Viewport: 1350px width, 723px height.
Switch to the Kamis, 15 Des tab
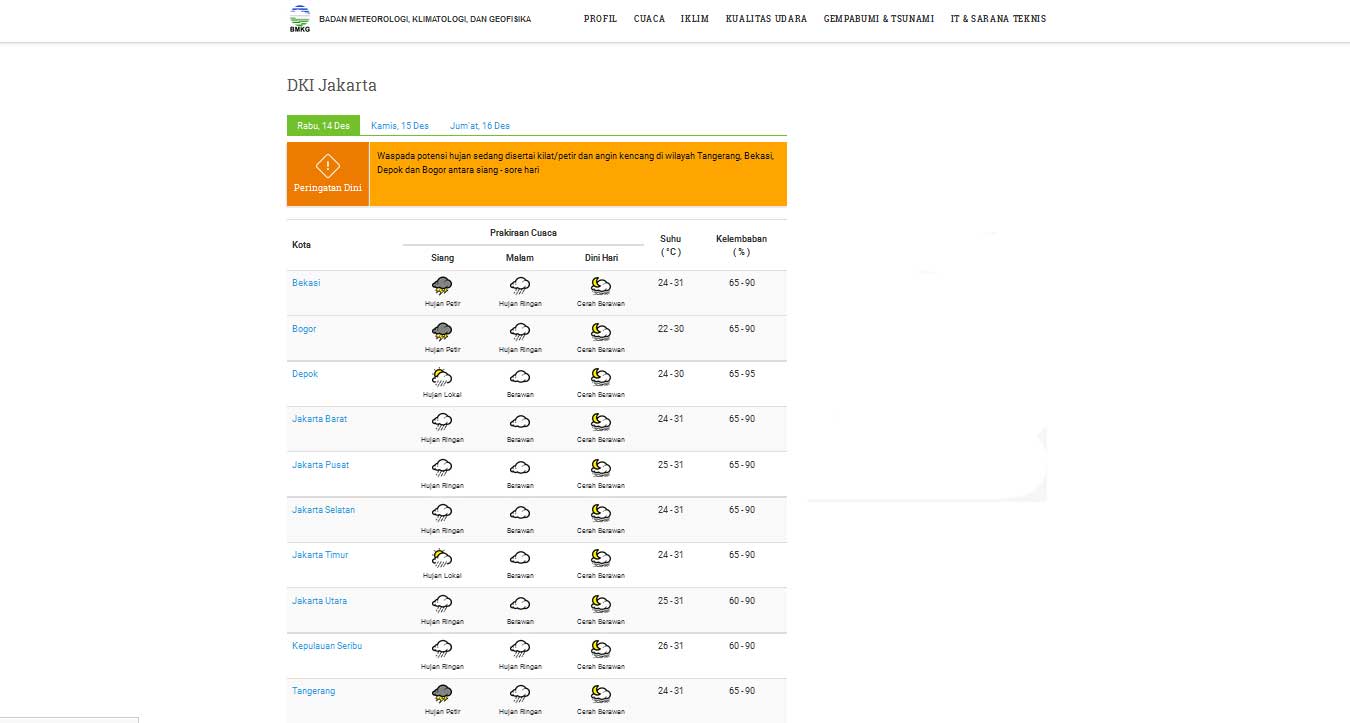[x=400, y=126]
